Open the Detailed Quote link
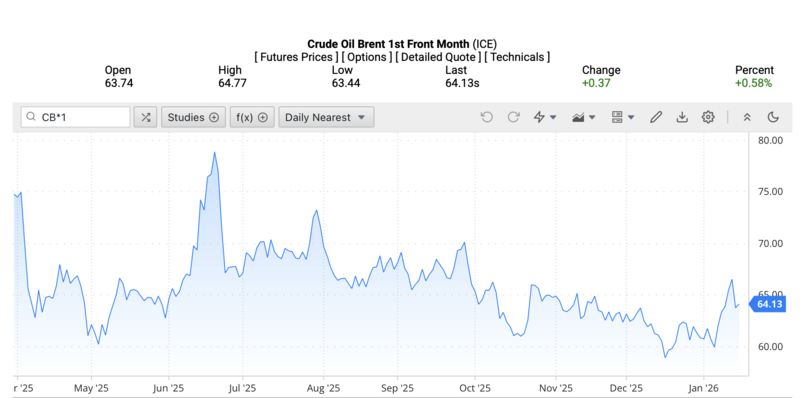The height and width of the screenshot is (398, 800). coord(438,57)
